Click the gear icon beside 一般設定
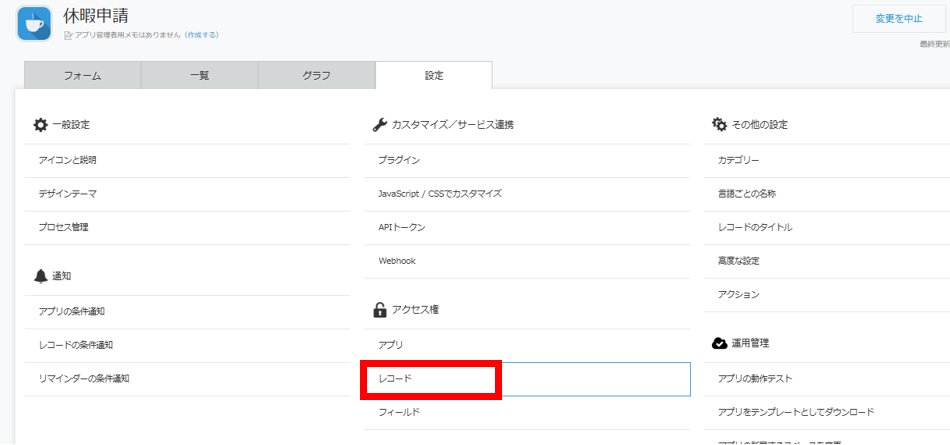This screenshot has height=445, width=950. coord(40,125)
